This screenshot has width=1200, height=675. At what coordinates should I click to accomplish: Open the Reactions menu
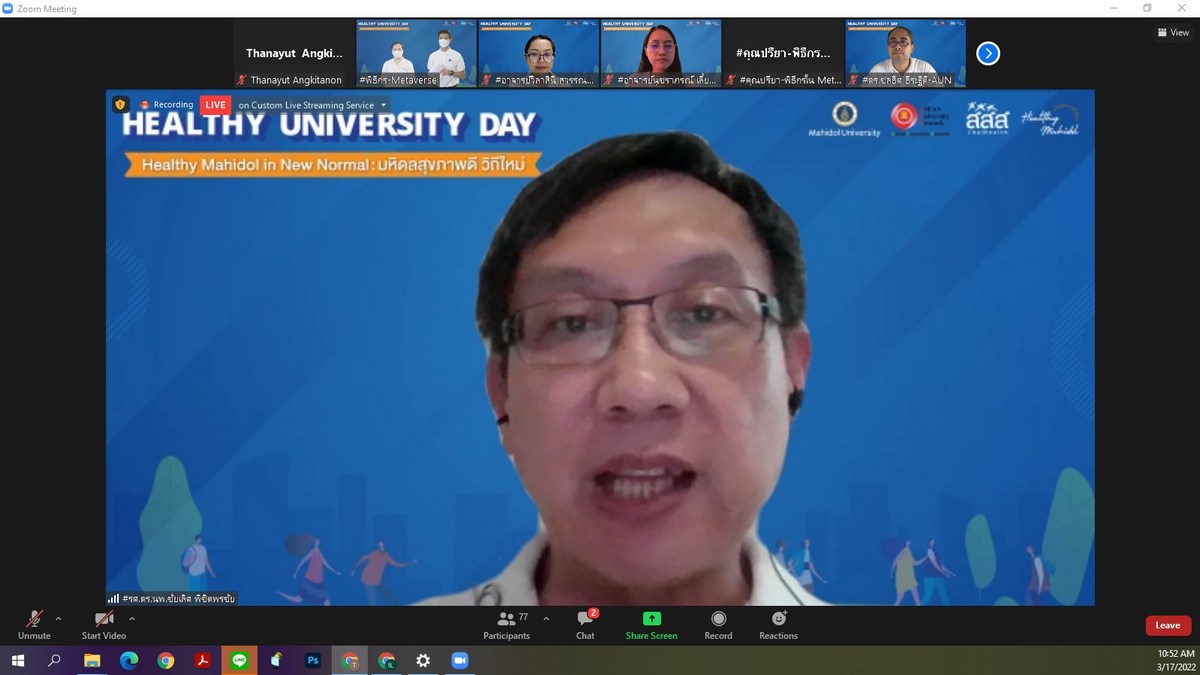point(778,625)
